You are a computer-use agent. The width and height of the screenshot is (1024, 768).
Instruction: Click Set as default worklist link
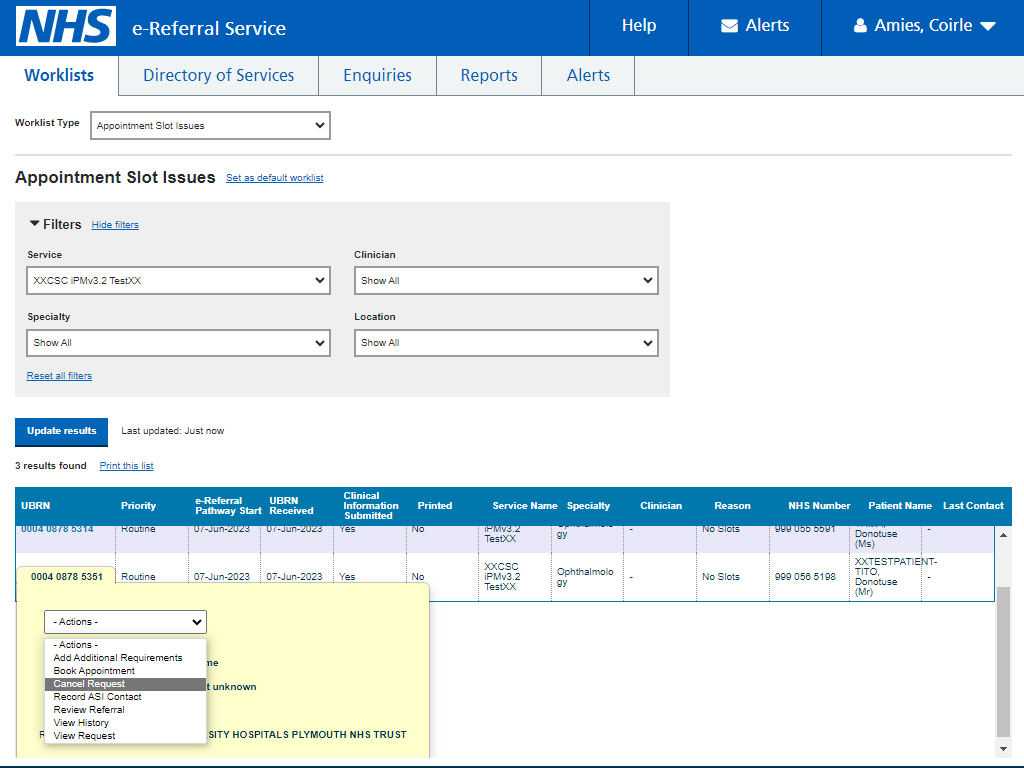274,178
